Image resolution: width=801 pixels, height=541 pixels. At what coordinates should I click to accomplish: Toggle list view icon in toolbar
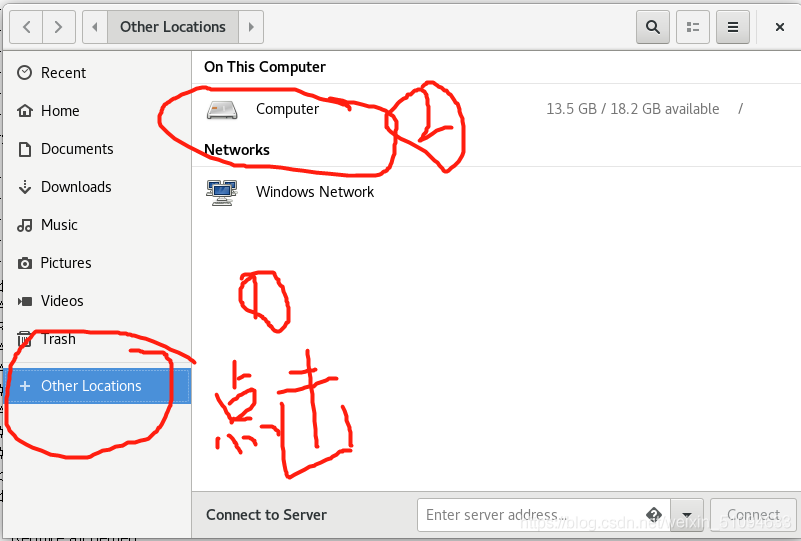tap(693, 27)
